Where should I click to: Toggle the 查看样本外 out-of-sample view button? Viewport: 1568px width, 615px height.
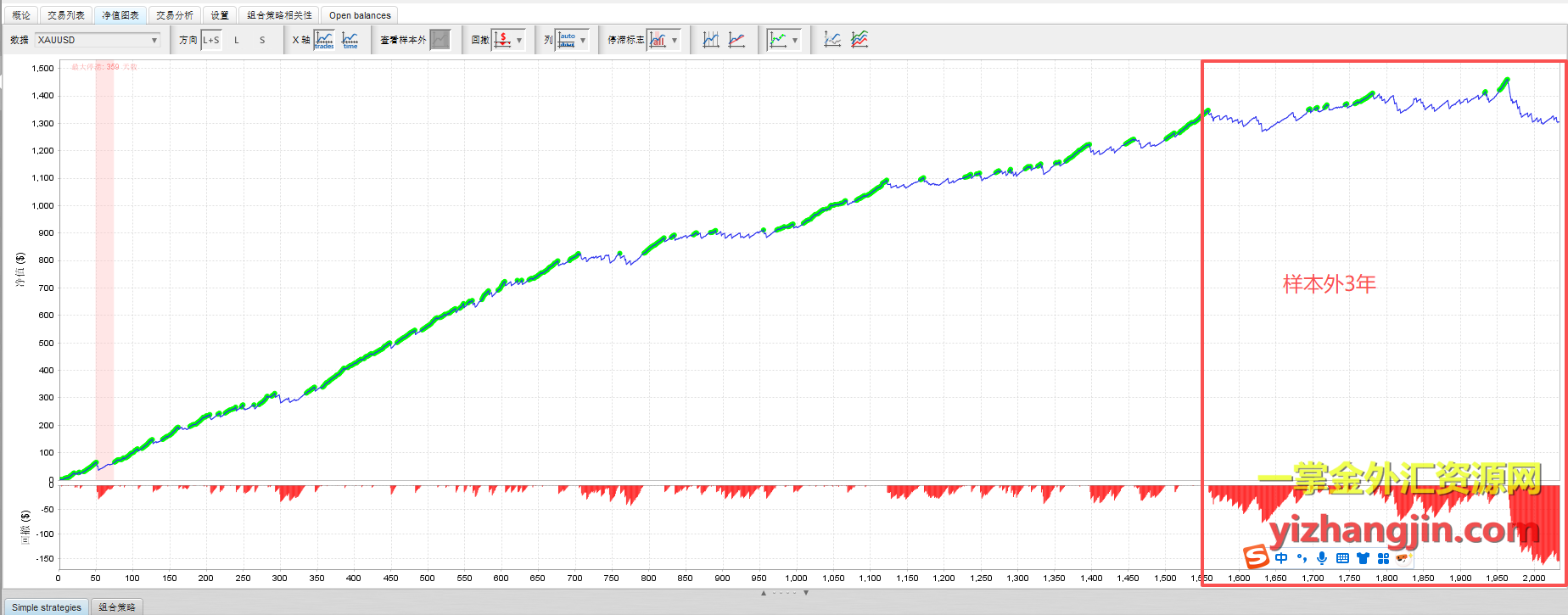(x=440, y=40)
